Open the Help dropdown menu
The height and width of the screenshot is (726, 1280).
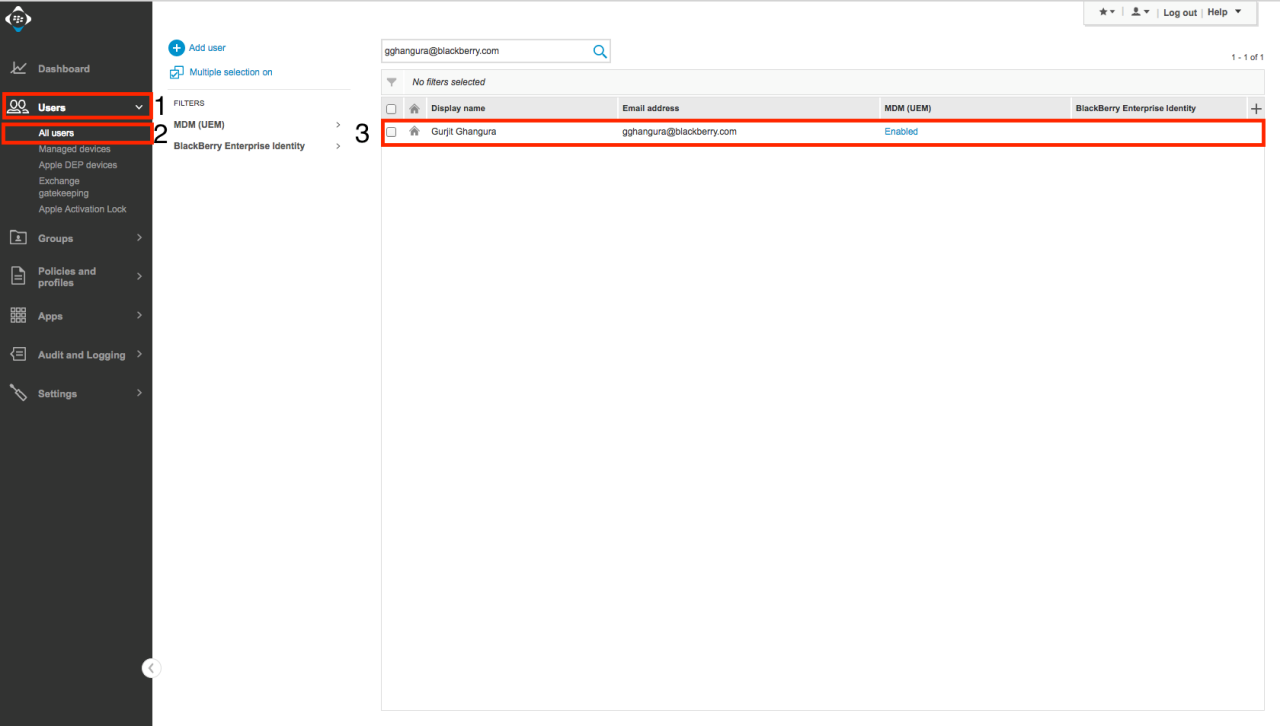[1225, 12]
